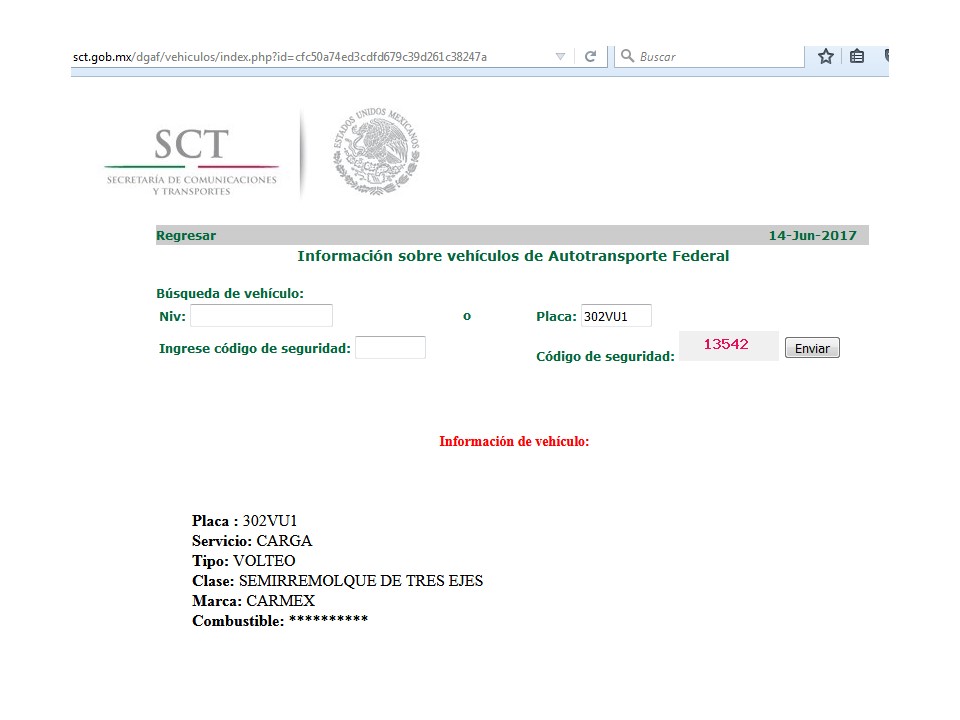Click the red Información de vehículo heading
The height and width of the screenshot is (720, 960).
coord(514,441)
